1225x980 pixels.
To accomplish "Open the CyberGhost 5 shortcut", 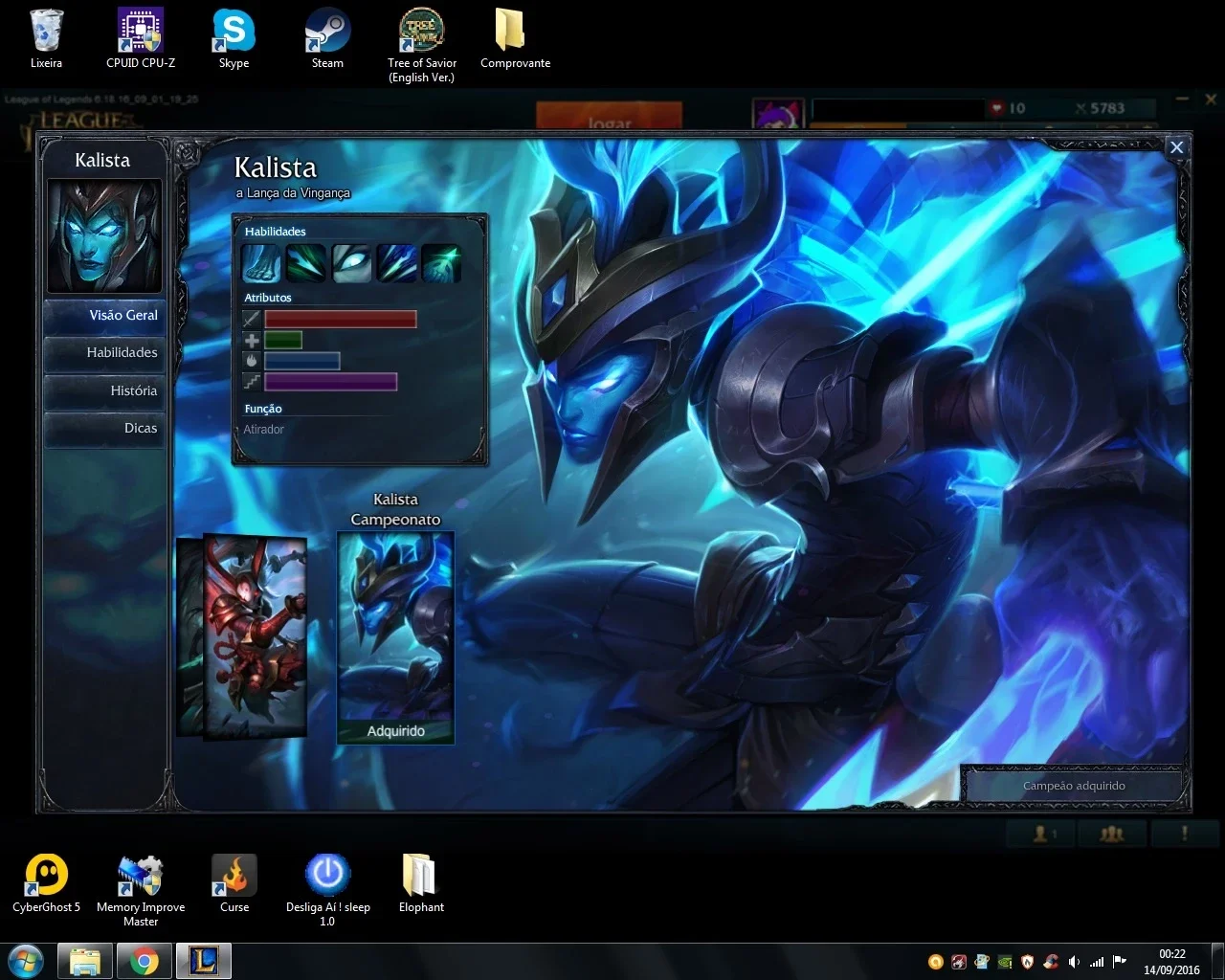I will (x=46, y=882).
